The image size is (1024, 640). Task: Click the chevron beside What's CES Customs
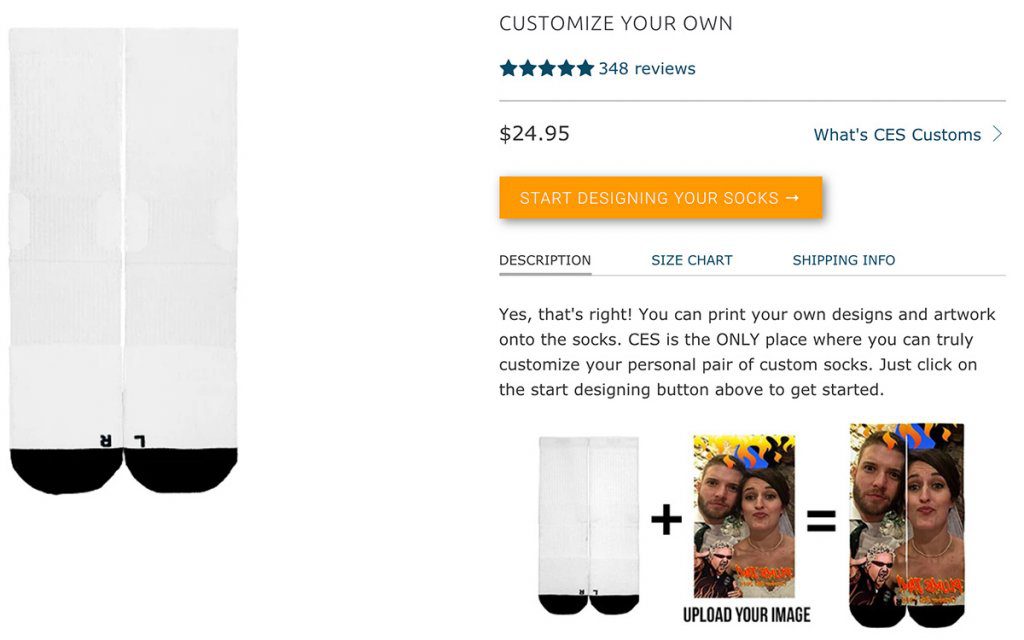click(997, 134)
